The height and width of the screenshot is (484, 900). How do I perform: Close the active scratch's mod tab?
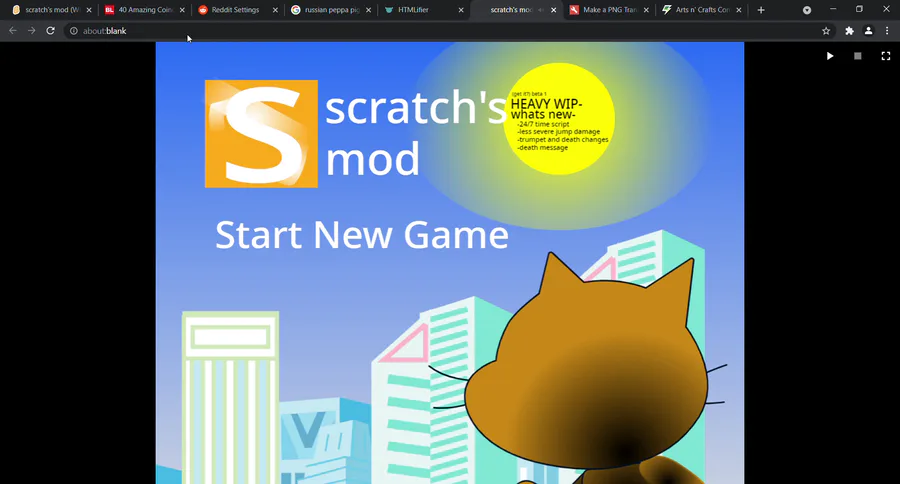coord(553,10)
